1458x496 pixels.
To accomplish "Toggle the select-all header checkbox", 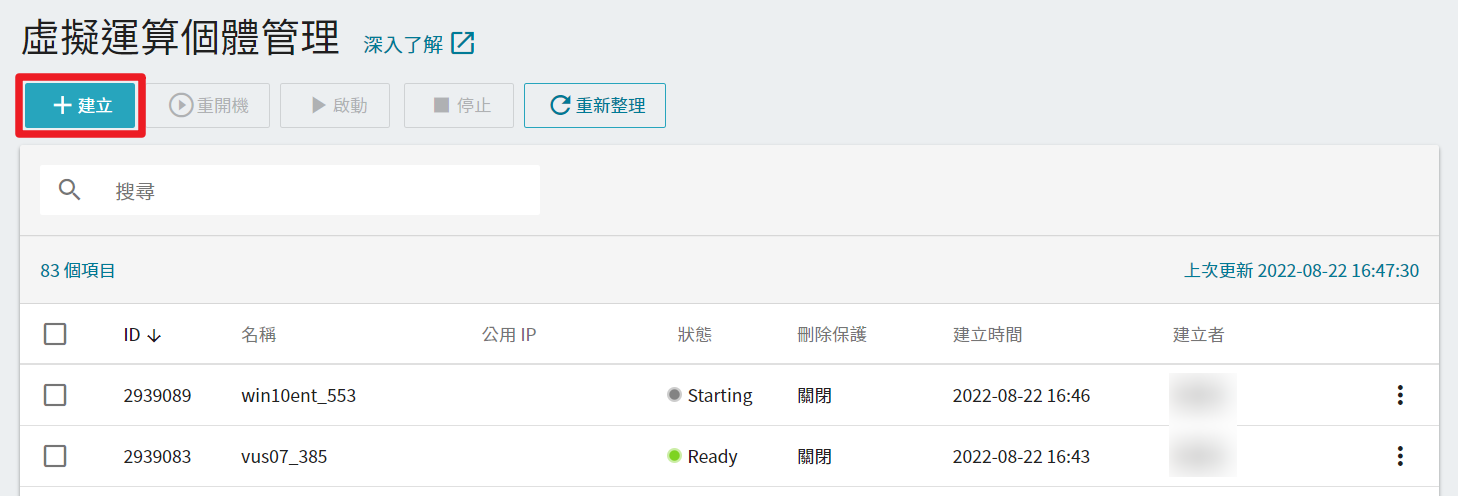I will pyautogui.click(x=55, y=334).
